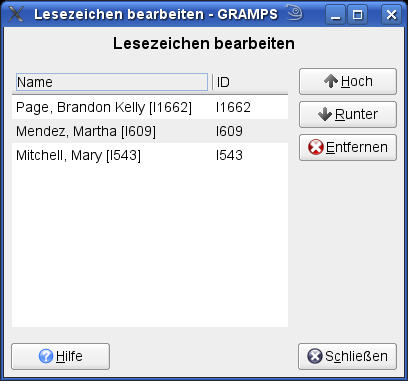Viewport: 408px width, 381px height.
Task: Close dialog with Schließen button
Action: click(347, 356)
